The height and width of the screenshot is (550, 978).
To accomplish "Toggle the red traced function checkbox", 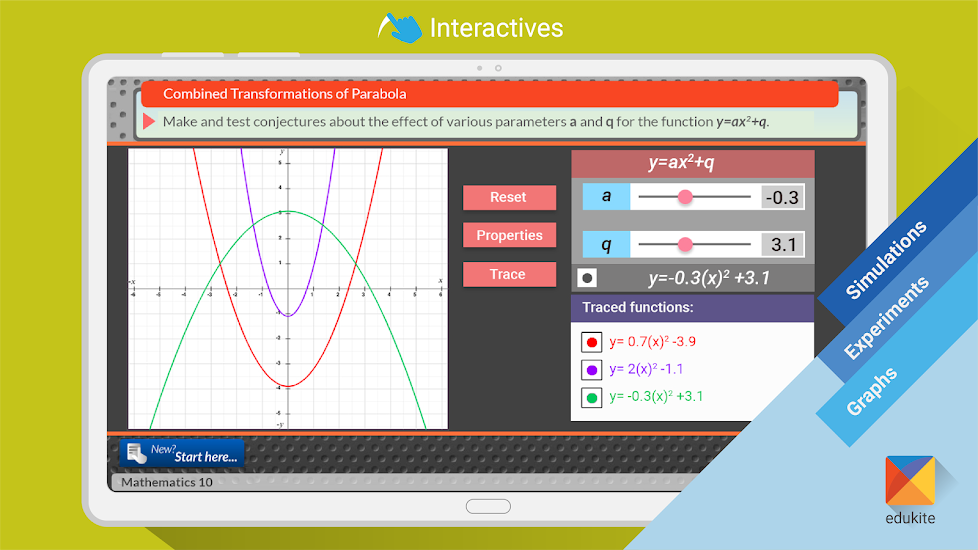I will click(592, 342).
